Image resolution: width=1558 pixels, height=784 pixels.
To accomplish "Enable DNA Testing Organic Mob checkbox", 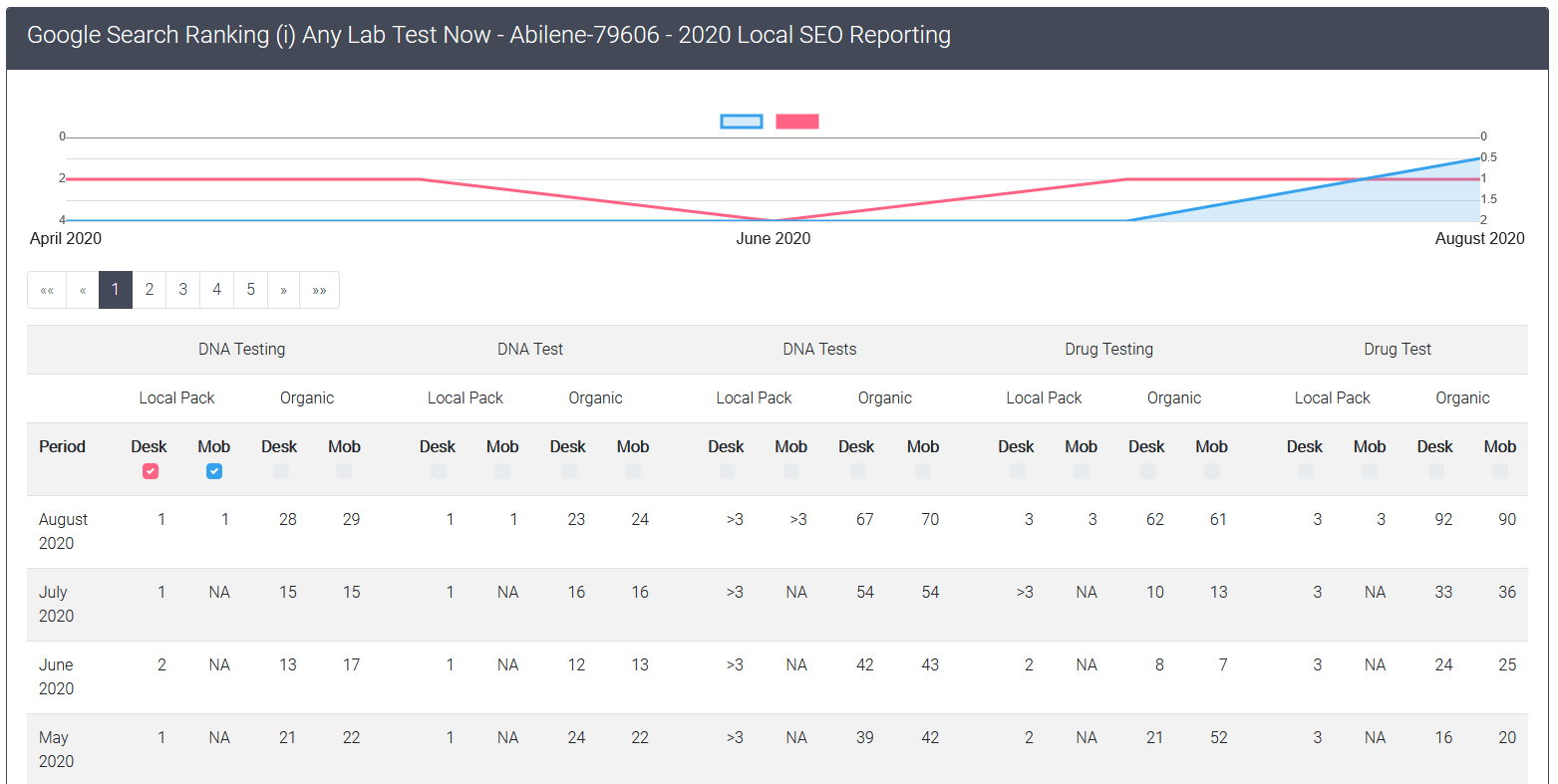I will tap(344, 471).
